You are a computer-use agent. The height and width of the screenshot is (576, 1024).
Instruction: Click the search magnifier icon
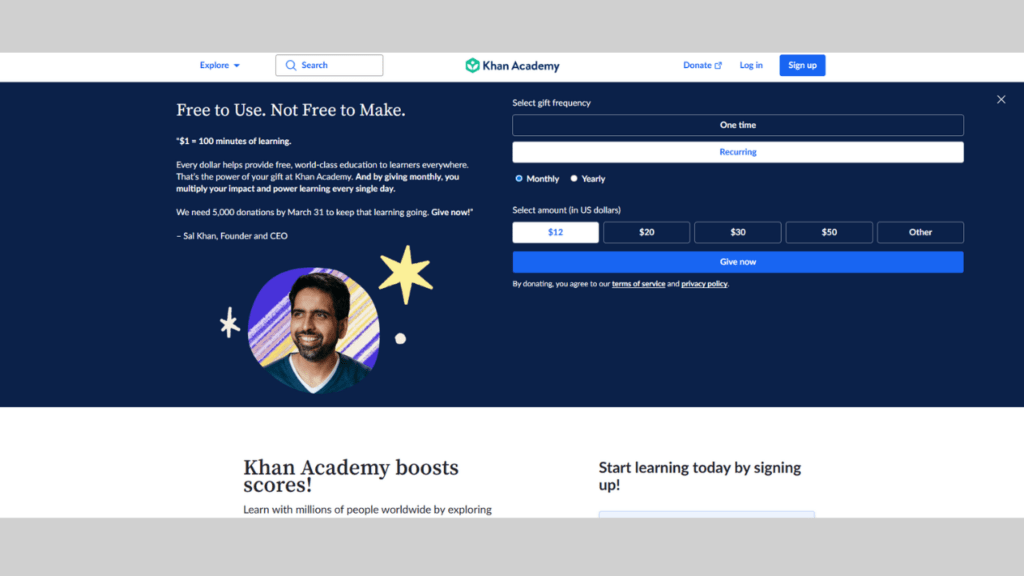click(x=291, y=65)
